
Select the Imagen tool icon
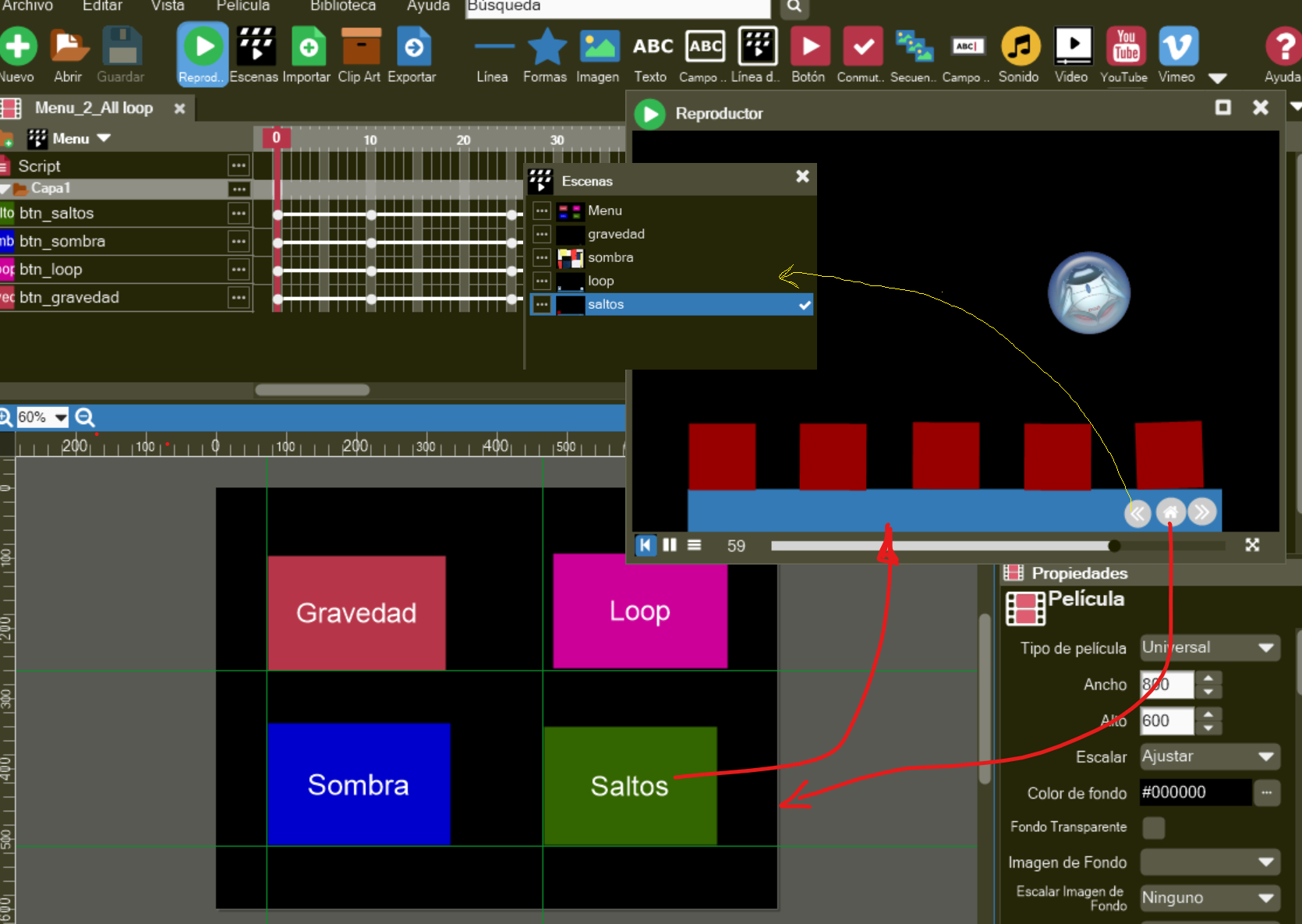pos(598,48)
